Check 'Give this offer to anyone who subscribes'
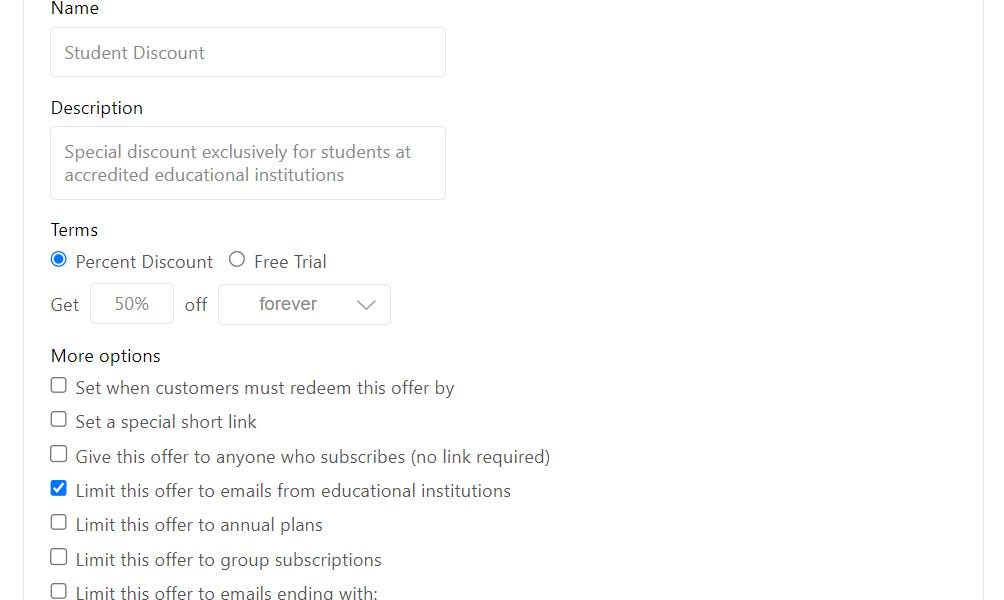This screenshot has width=1004, height=600. [x=58, y=453]
